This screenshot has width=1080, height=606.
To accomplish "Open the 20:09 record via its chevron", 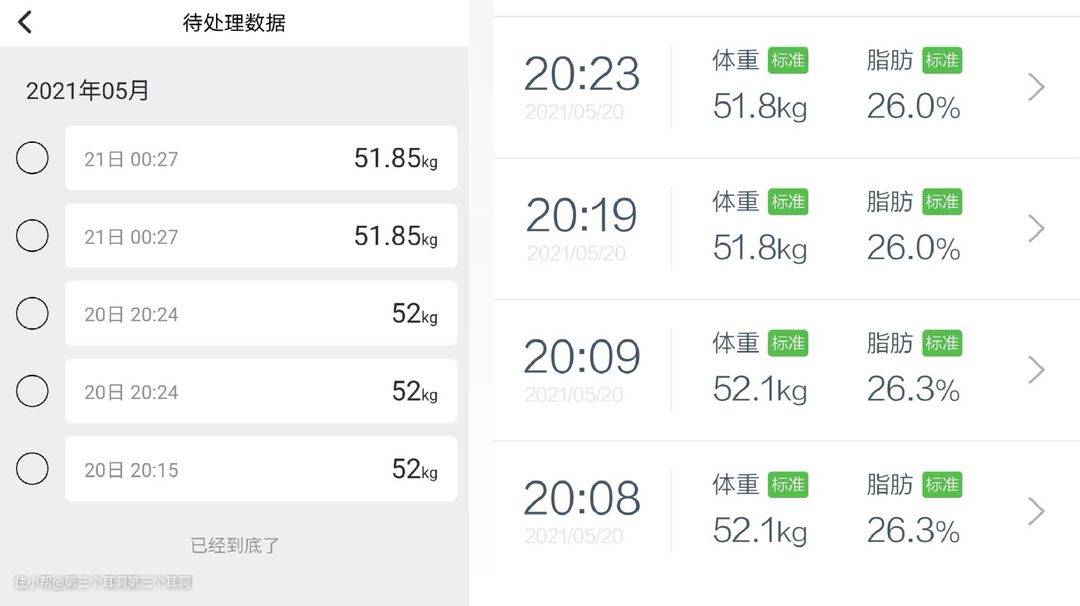I will 1037,370.
